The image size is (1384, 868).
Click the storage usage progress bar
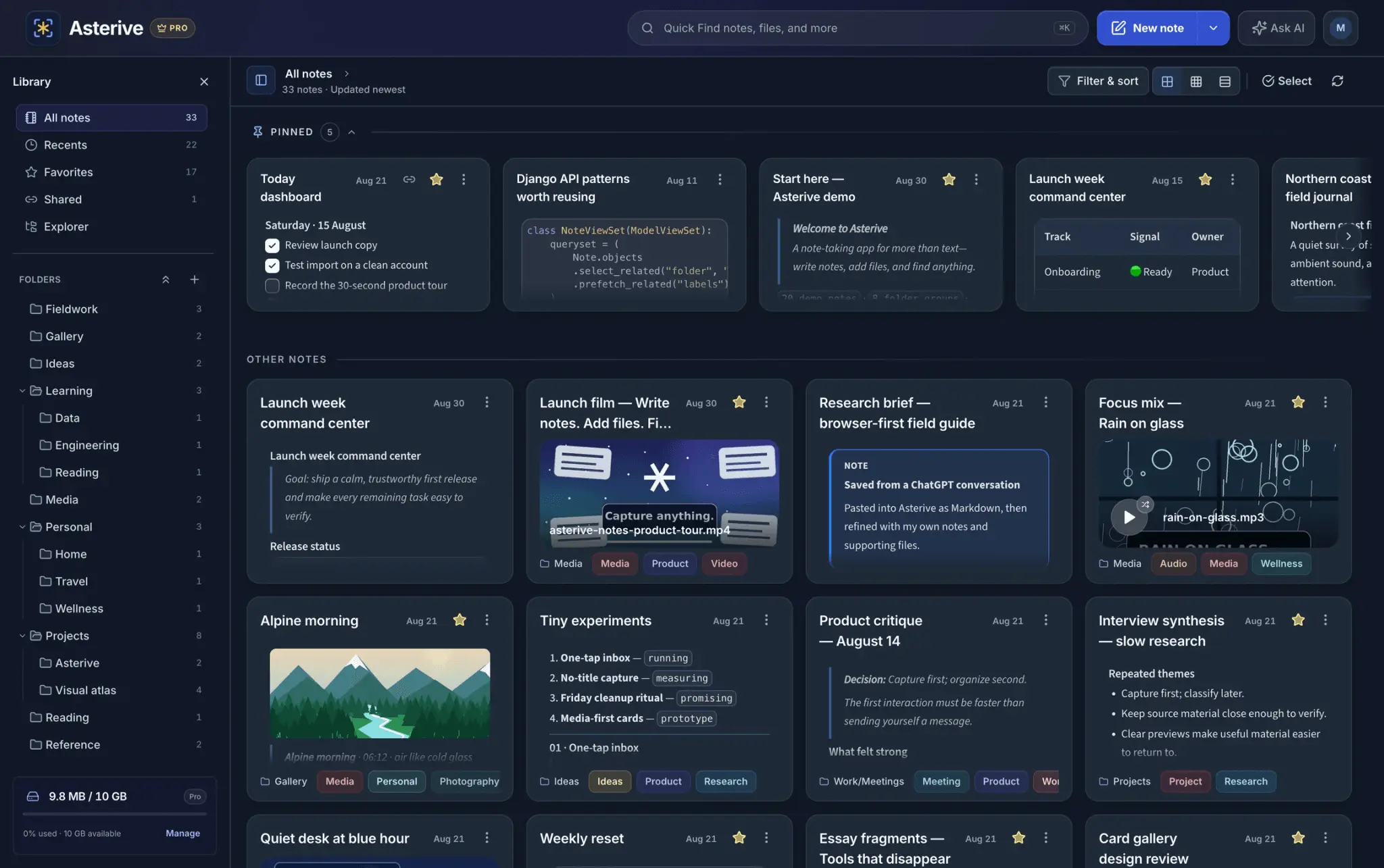[x=114, y=815]
